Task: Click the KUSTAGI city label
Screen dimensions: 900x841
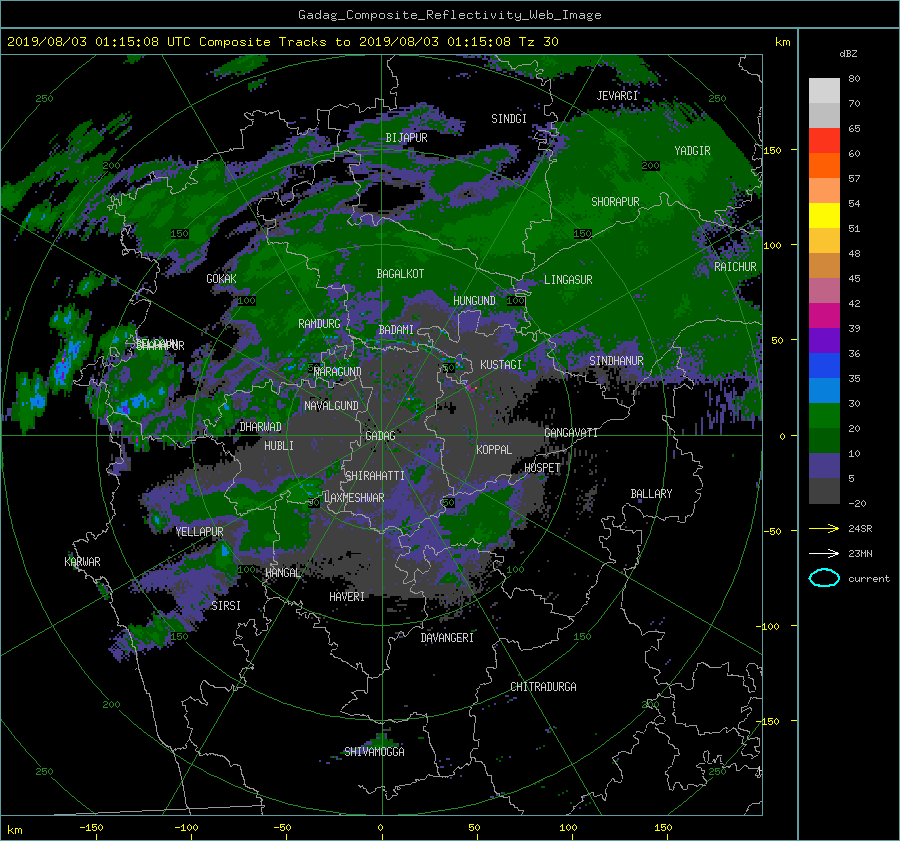Action: pos(501,365)
